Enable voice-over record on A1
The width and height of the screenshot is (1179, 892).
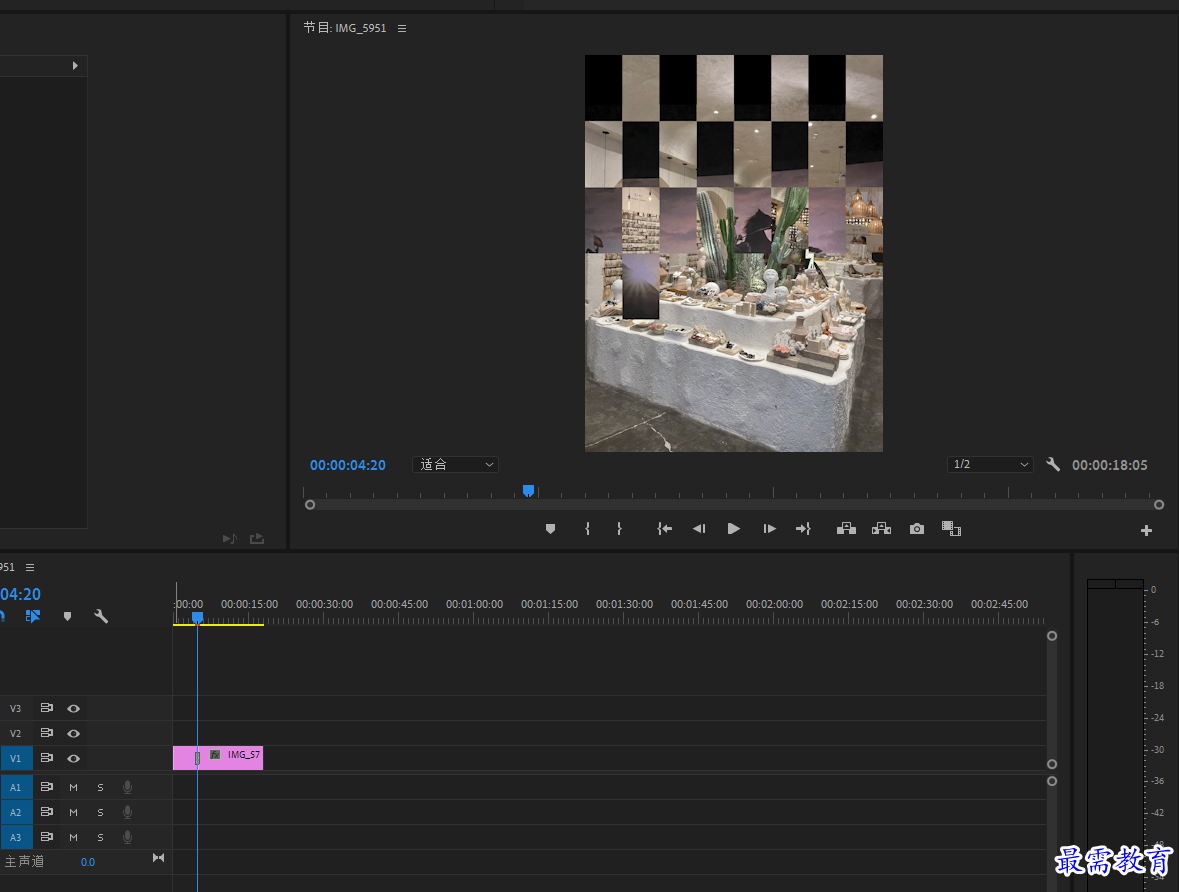click(x=127, y=787)
